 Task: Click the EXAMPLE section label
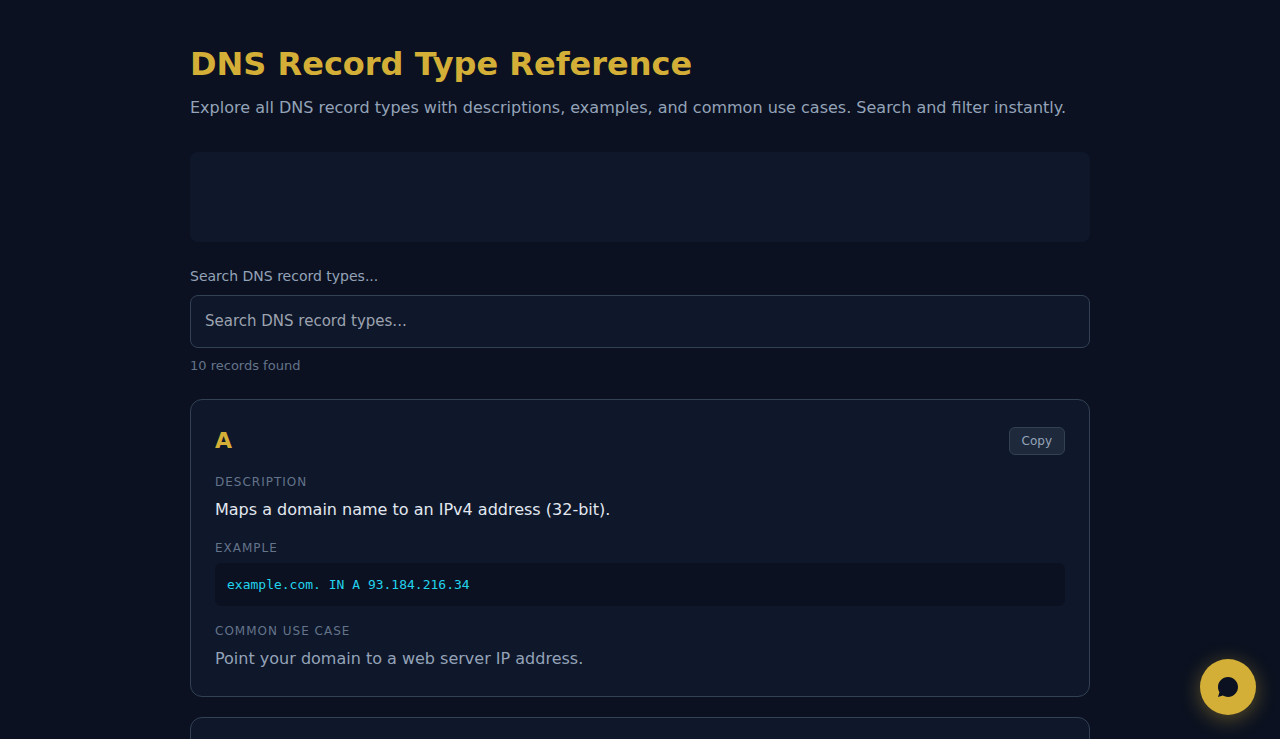point(246,548)
